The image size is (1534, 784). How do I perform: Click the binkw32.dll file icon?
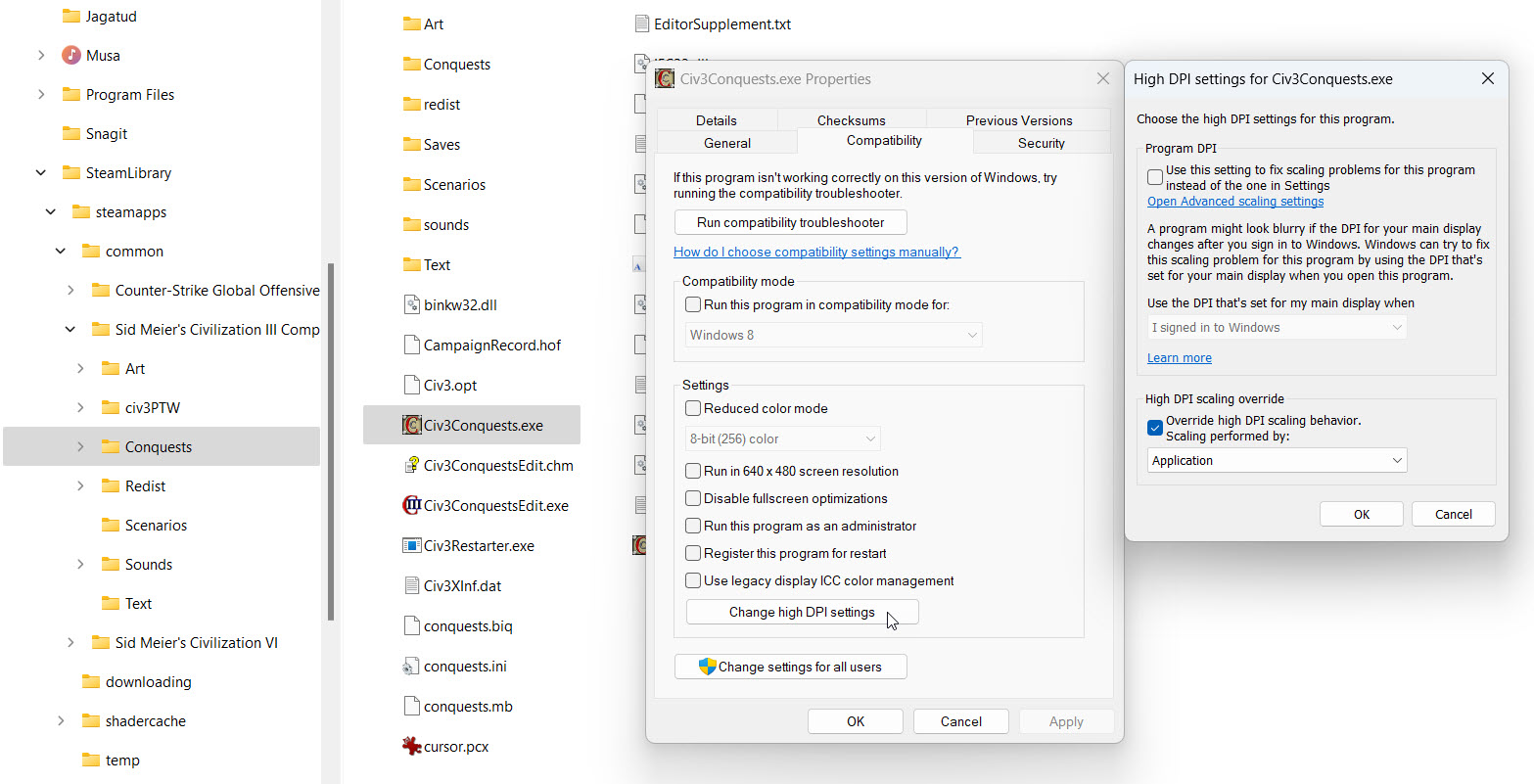[x=412, y=305]
